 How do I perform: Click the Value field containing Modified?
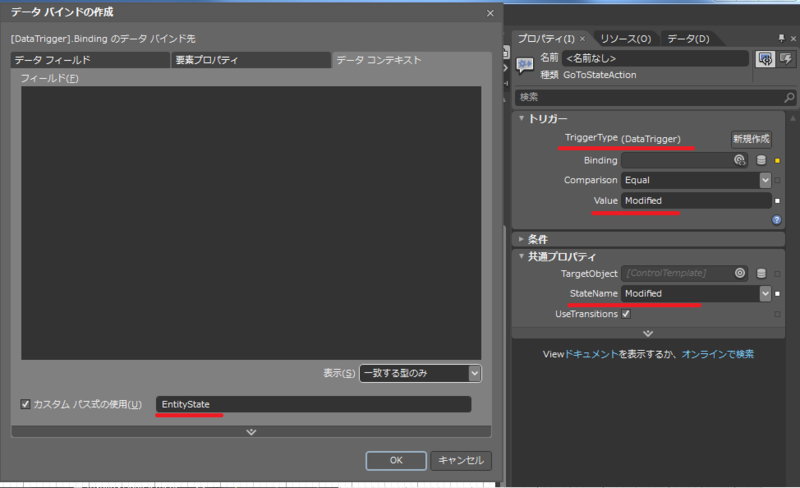point(696,201)
